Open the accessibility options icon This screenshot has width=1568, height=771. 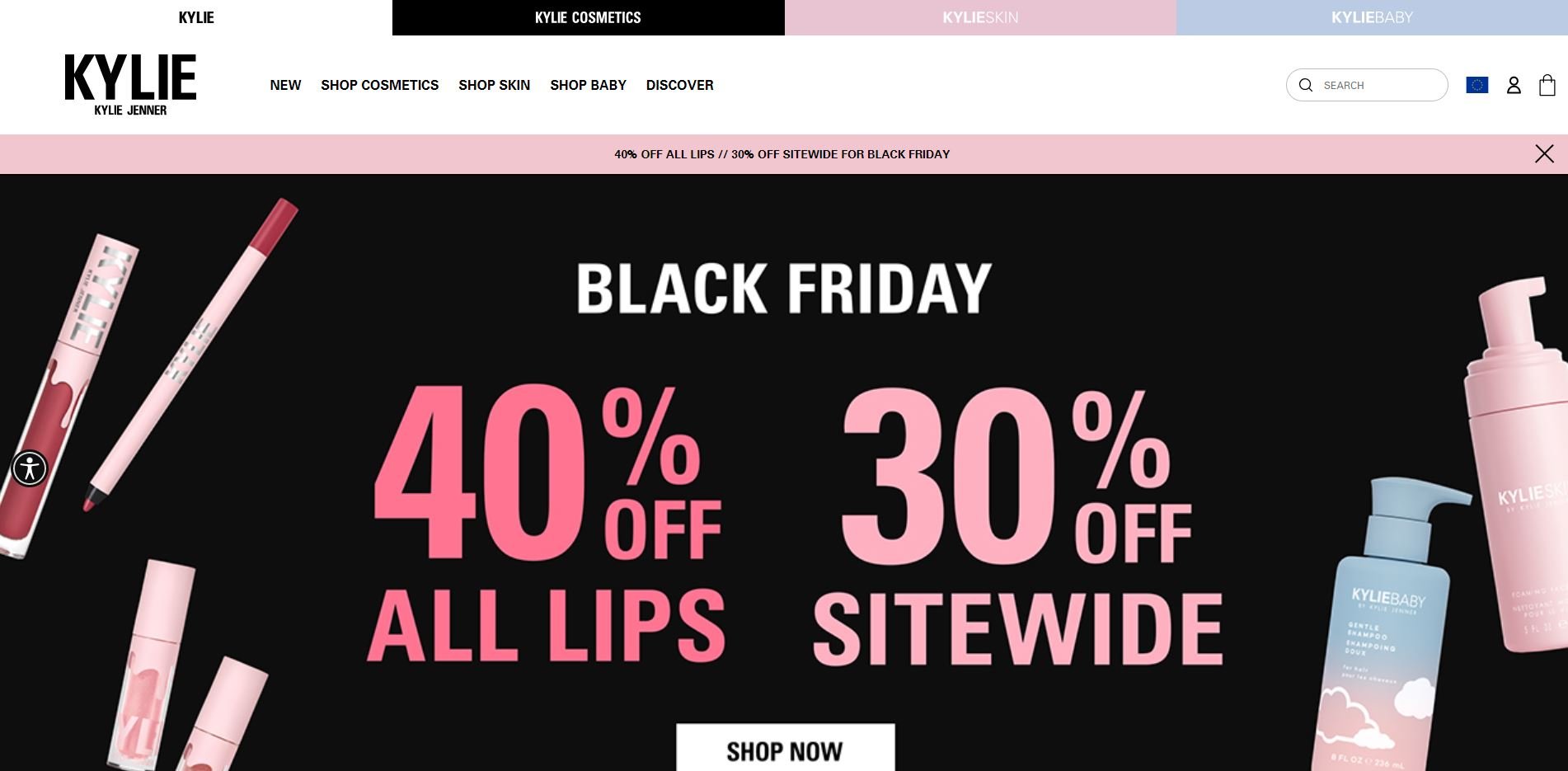pyautogui.click(x=31, y=469)
